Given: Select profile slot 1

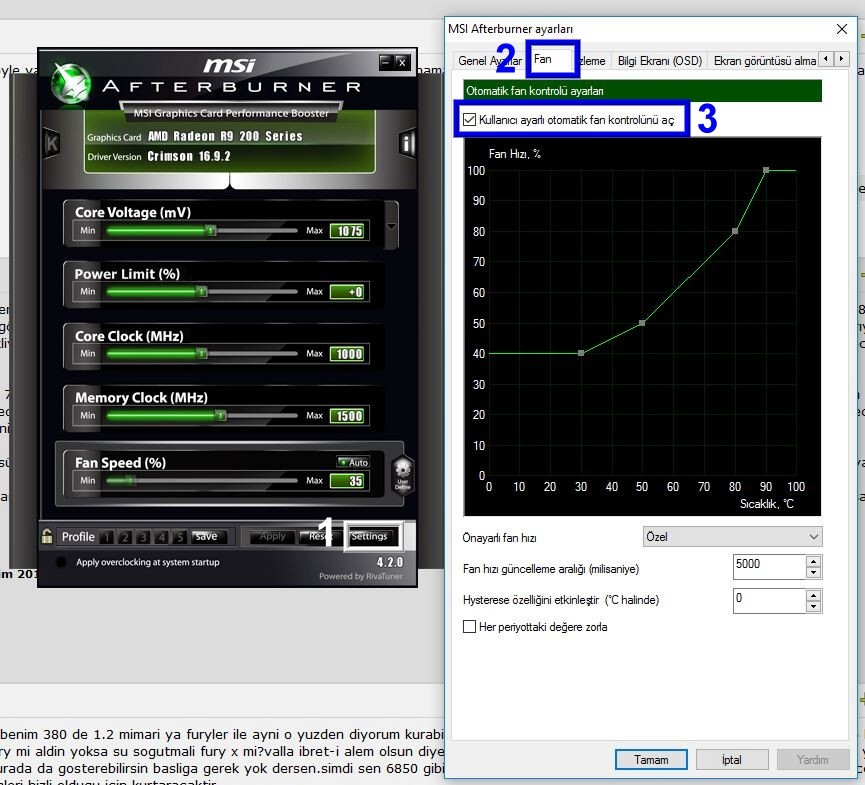Looking at the screenshot, I should (106, 537).
